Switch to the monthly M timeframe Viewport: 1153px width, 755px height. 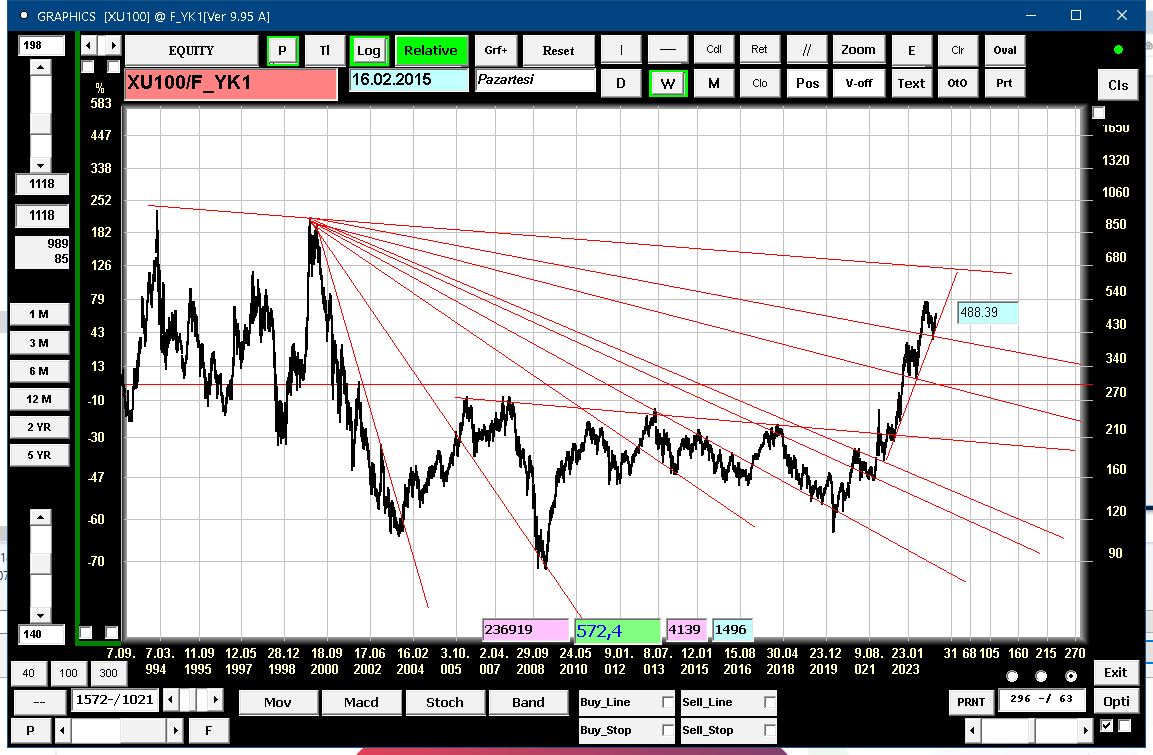(x=713, y=83)
